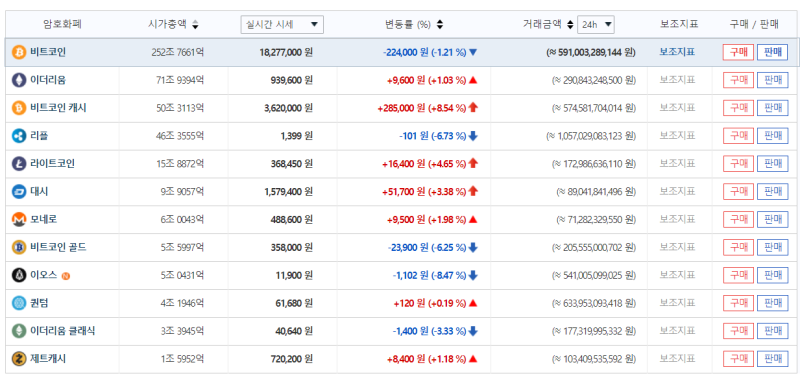Buy Bitcoin with the 구매 button
The image size is (800, 378).
click(x=738, y=53)
